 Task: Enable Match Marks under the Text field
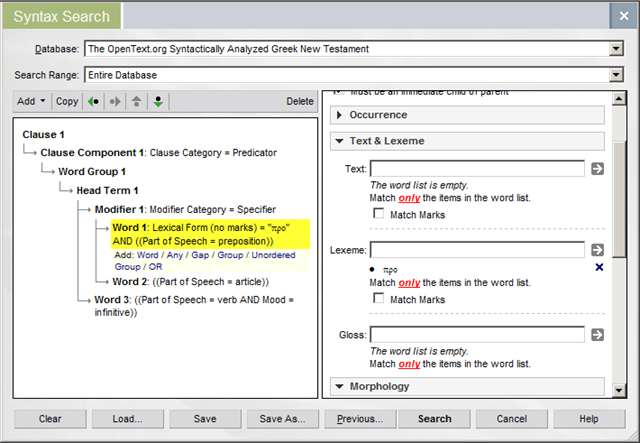tap(378, 215)
